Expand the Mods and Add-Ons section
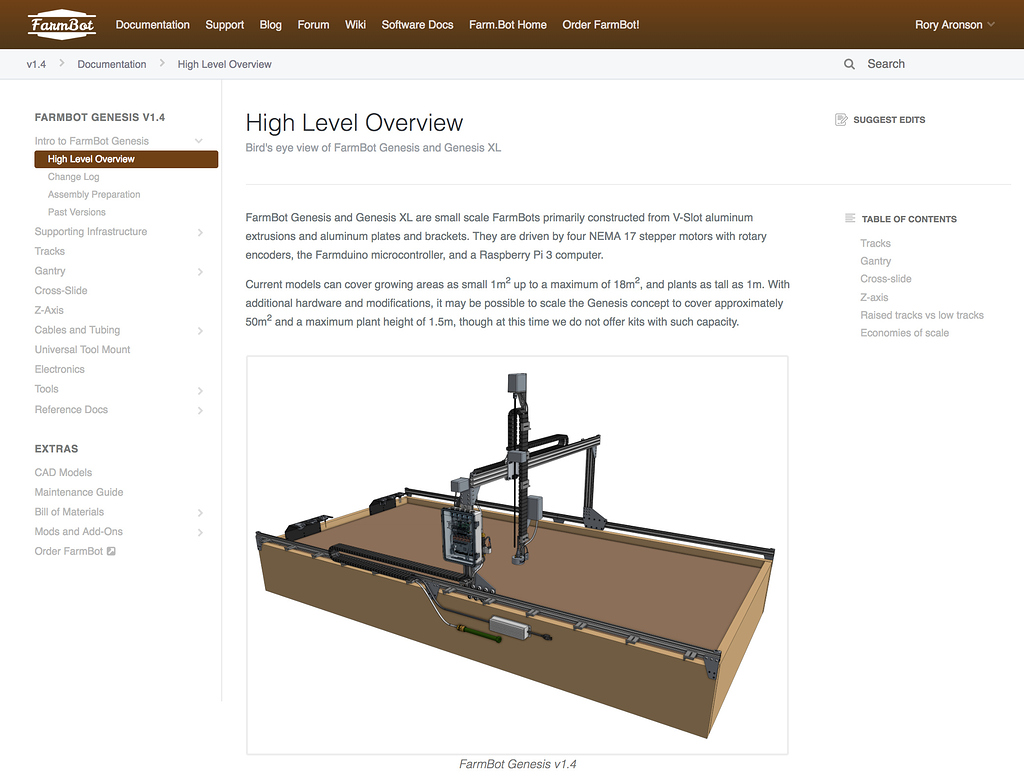Viewport: 1024px width, 782px height. click(200, 531)
